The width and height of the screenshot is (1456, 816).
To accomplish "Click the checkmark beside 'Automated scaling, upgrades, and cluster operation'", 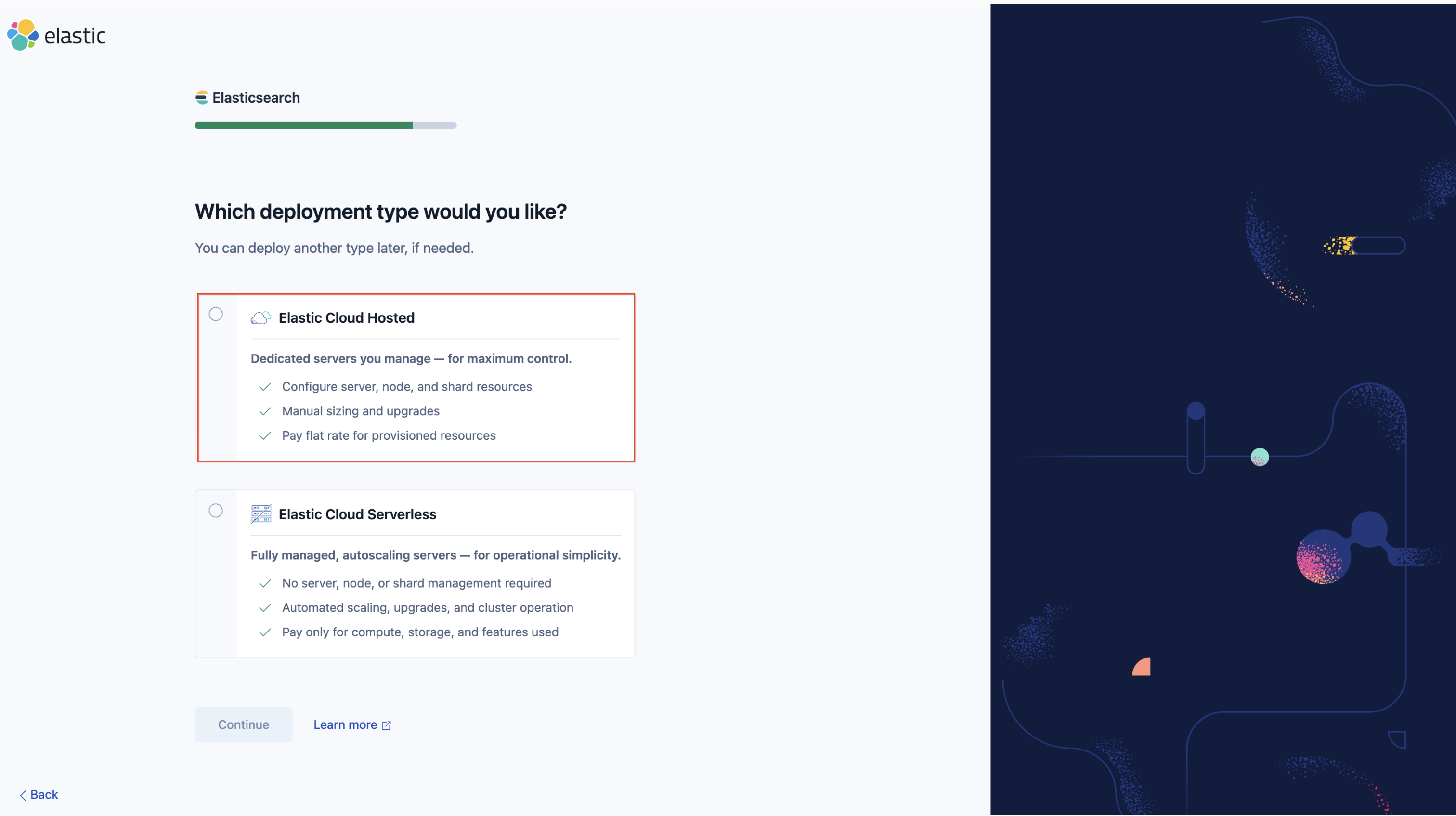I will (x=265, y=607).
